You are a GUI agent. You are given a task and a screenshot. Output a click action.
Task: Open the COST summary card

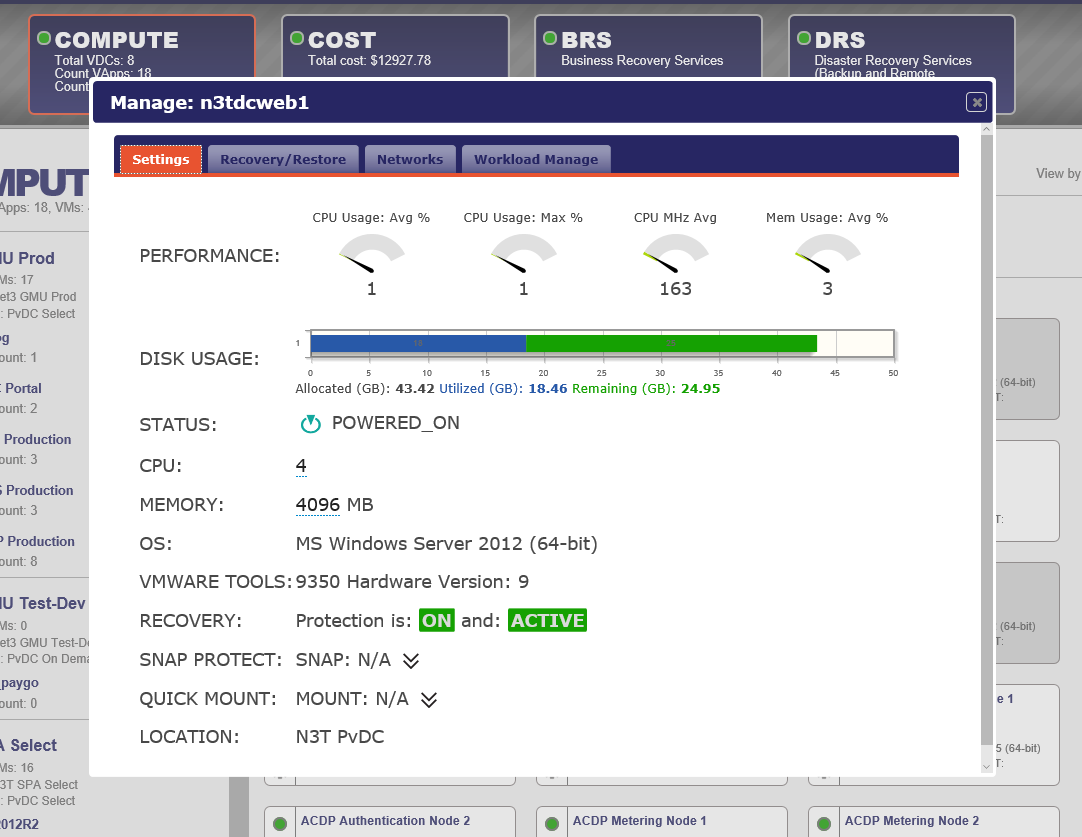point(395,48)
